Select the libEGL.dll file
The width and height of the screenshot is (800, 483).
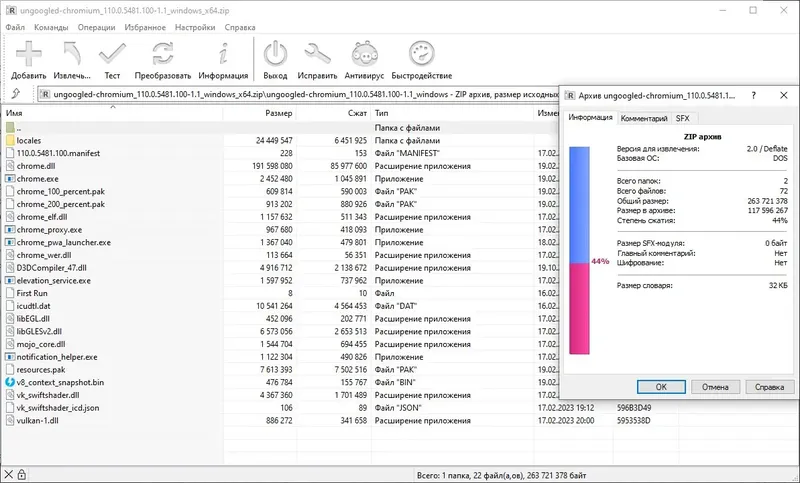click(x=33, y=319)
